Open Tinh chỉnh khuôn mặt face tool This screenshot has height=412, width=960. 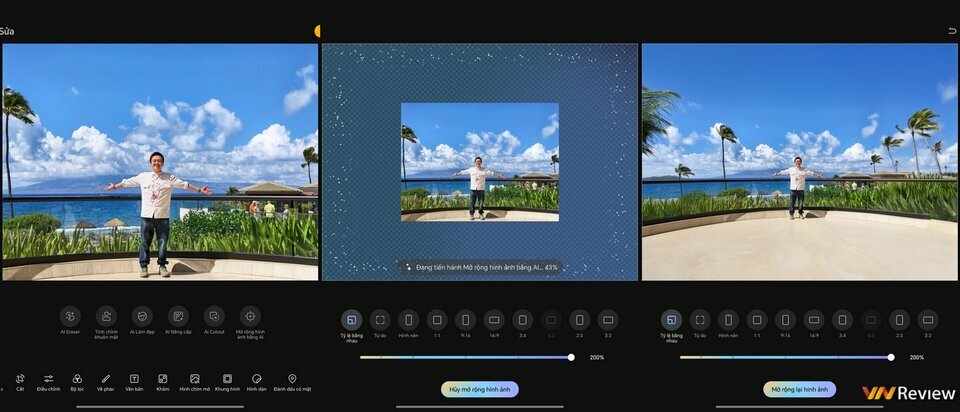coord(106,316)
